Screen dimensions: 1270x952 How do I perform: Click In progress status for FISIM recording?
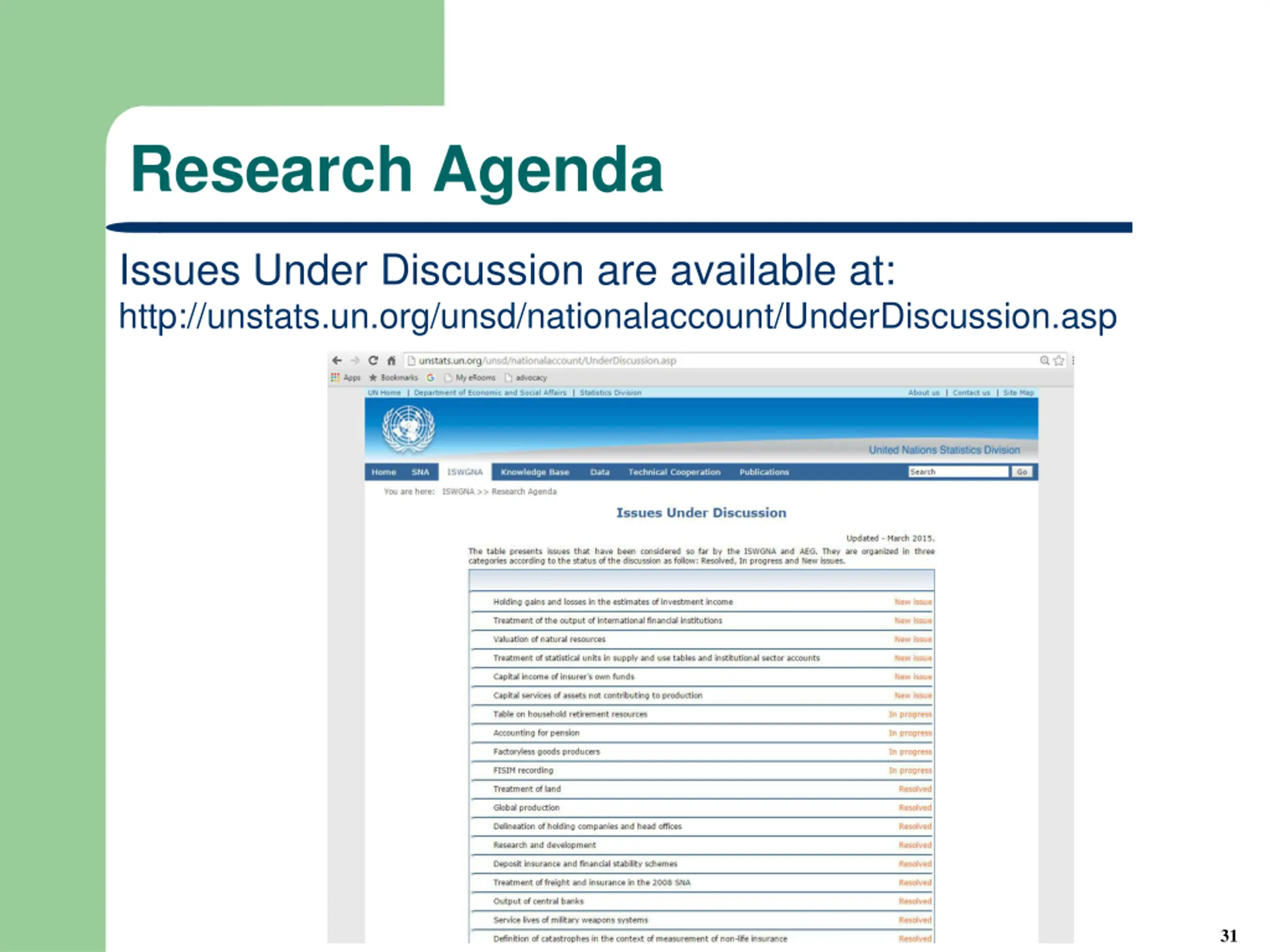pyautogui.click(x=910, y=771)
